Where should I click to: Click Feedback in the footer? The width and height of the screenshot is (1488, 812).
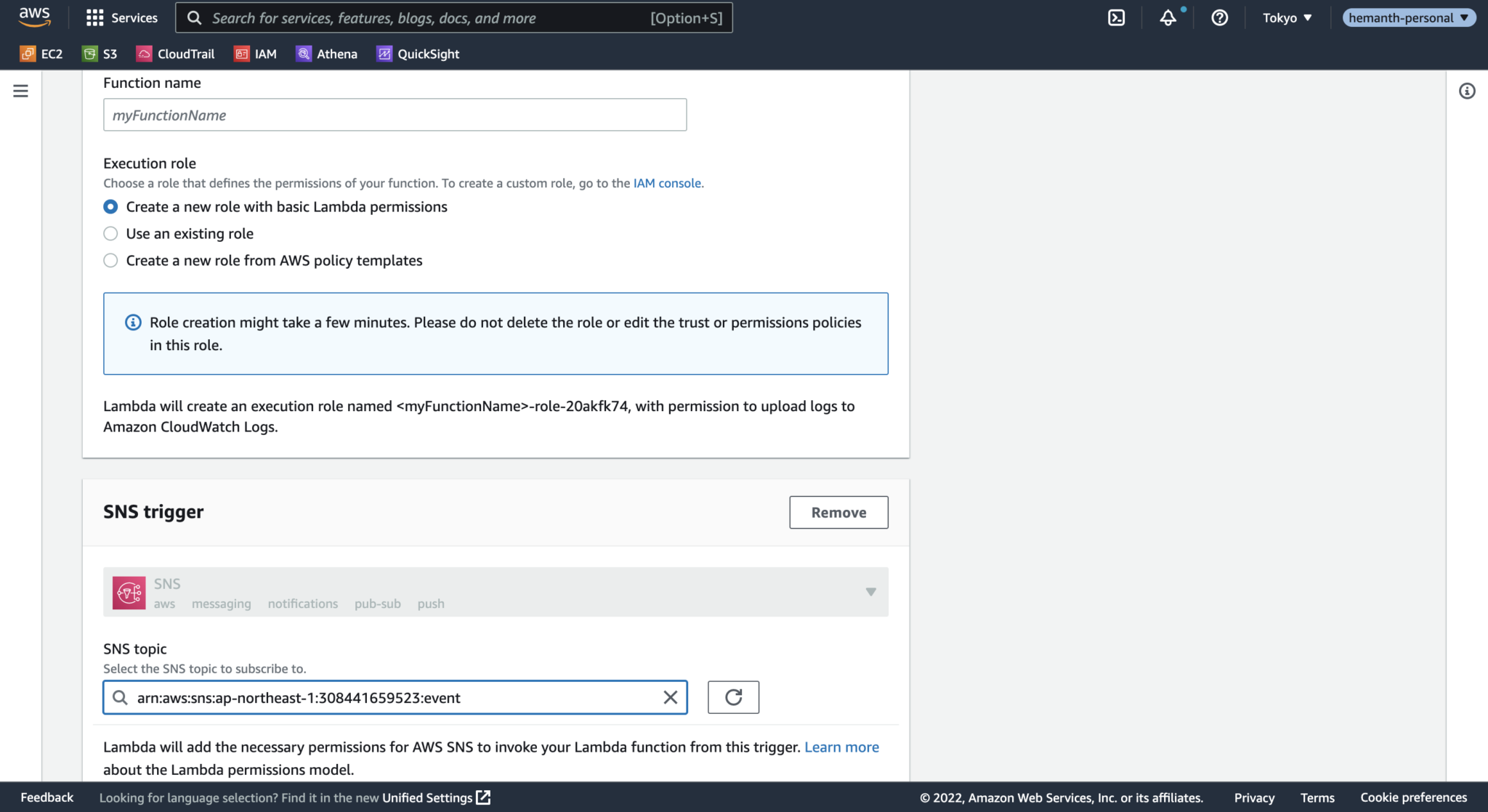[x=47, y=797]
